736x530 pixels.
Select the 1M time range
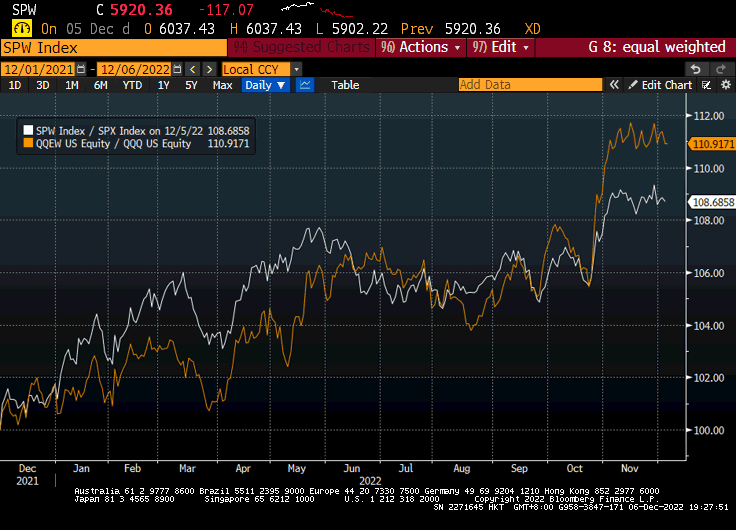pos(71,85)
